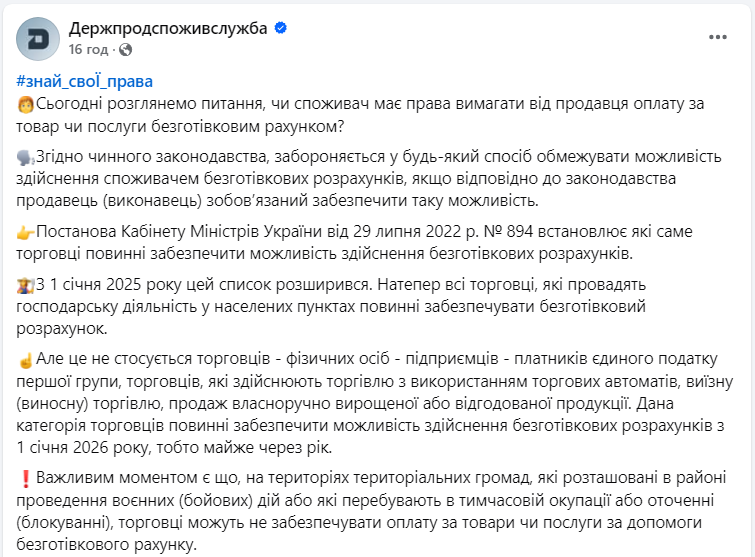This screenshot has width=755, height=557.
Task: Open the three-dot post options menu
Action: [x=718, y=37]
